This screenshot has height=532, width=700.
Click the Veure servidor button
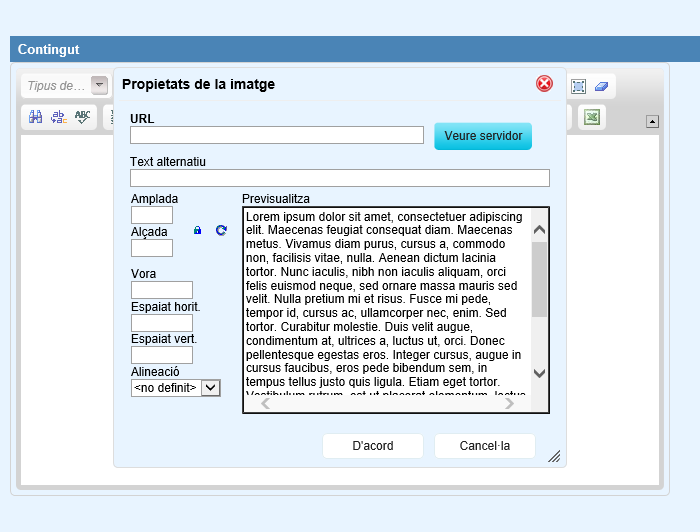[x=483, y=136]
